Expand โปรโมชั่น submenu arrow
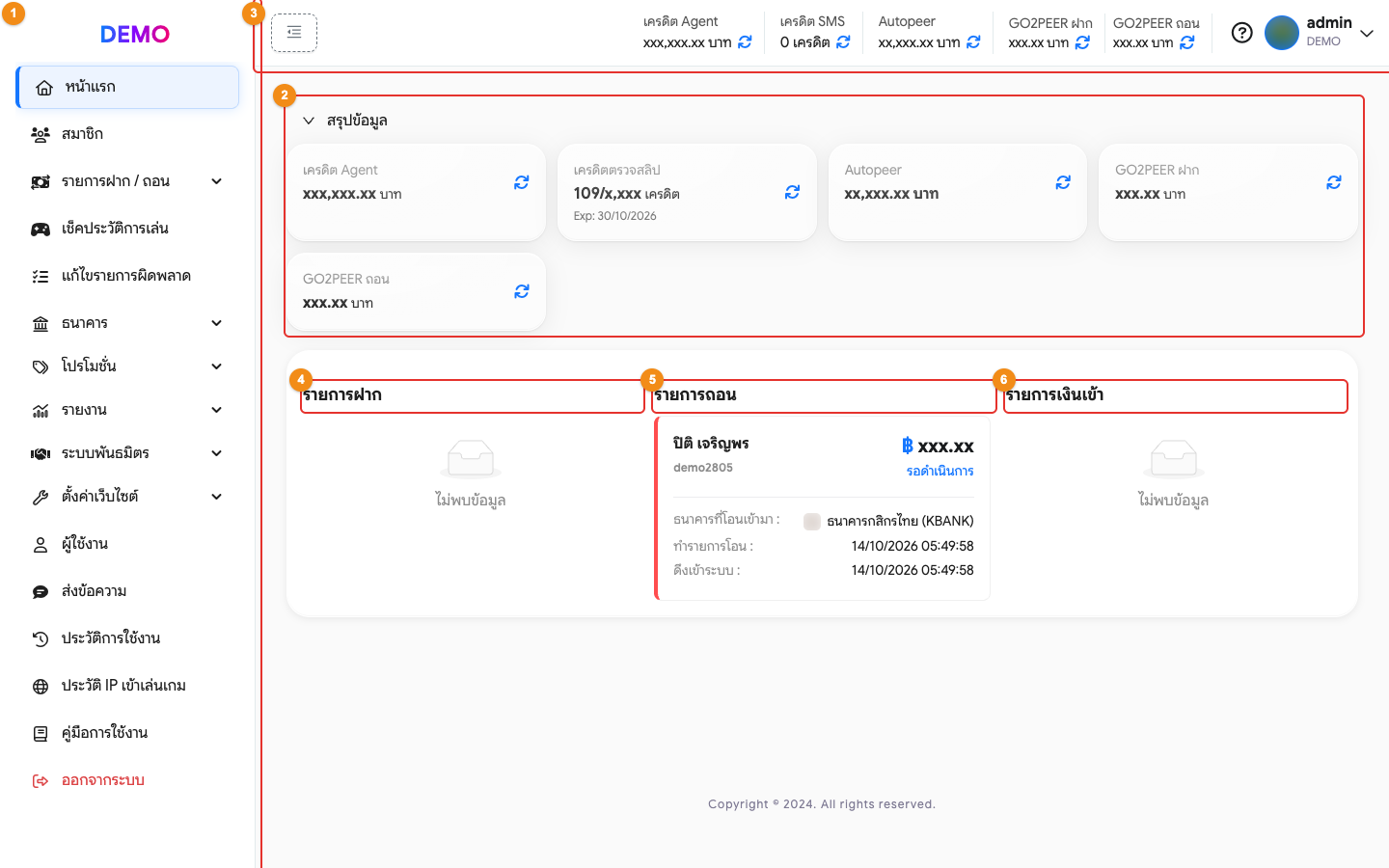 coord(217,366)
